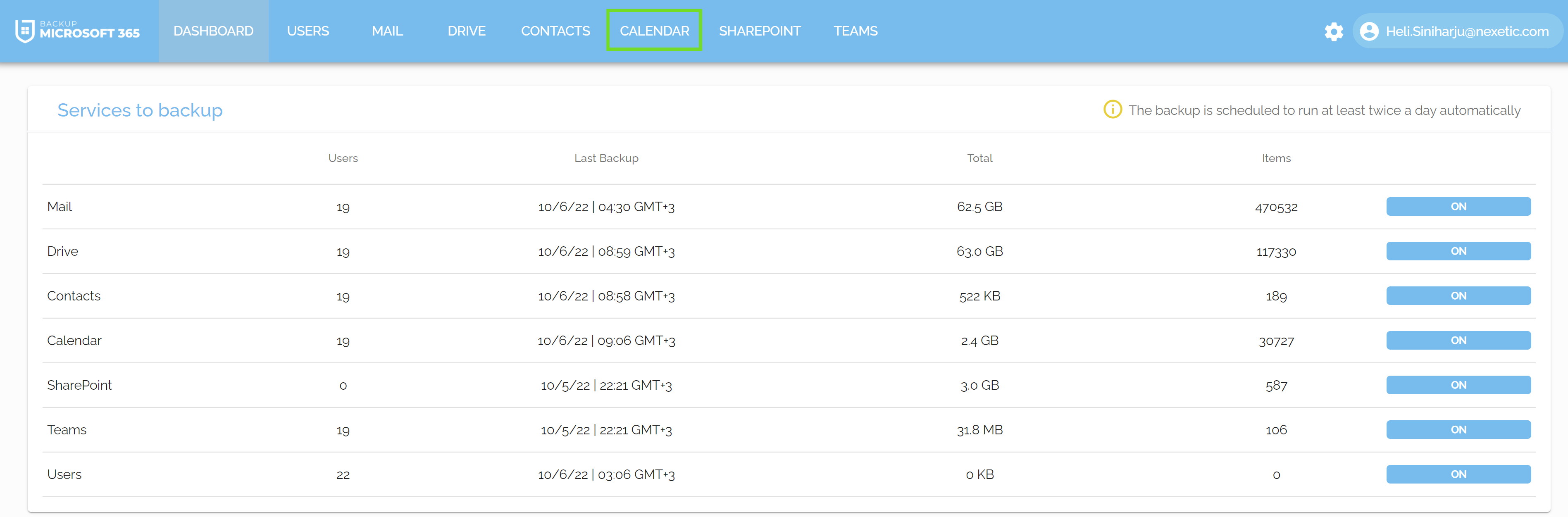The width and height of the screenshot is (1568, 517).
Task: Go to the Mail tab
Action: (x=387, y=31)
